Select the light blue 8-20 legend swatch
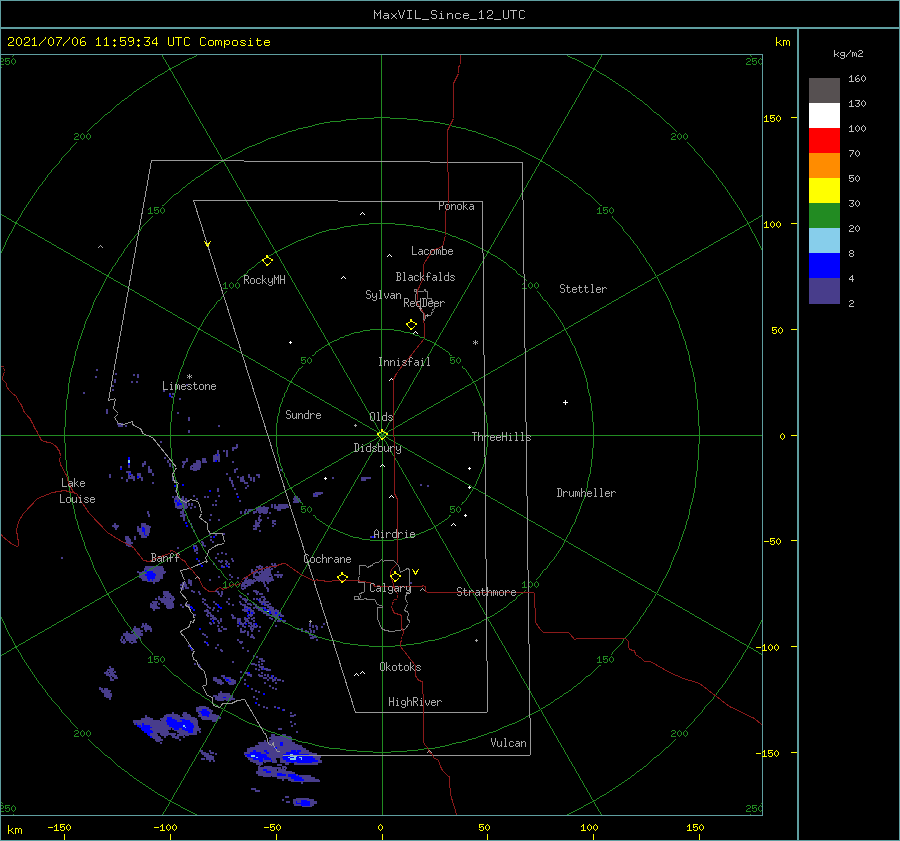Viewport: 900px width, 841px height. click(824, 241)
